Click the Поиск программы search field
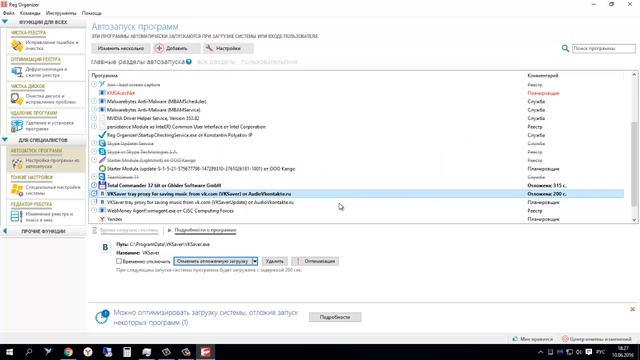640x360 pixels. (604, 49)
